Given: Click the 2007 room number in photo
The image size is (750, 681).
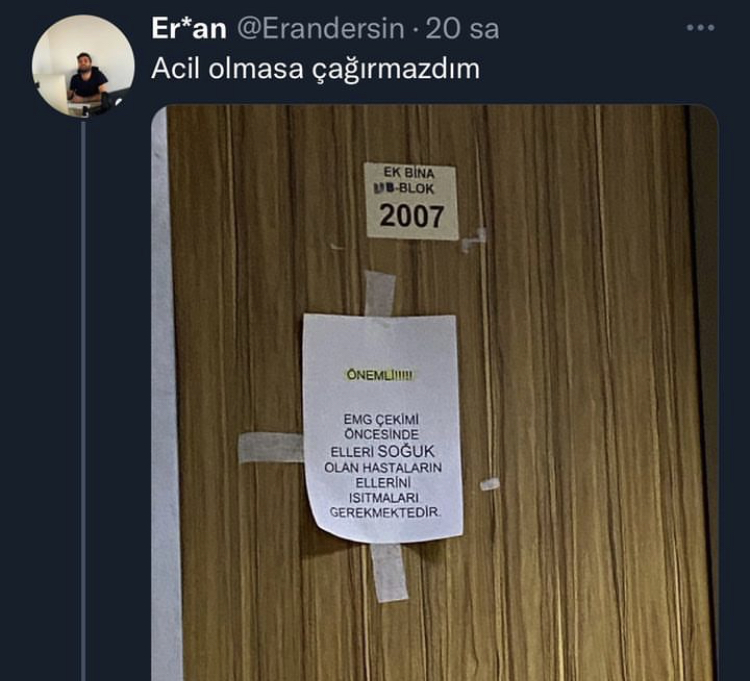Looking at the screenshot, I should pyautogui.click(x=412, y=216).
